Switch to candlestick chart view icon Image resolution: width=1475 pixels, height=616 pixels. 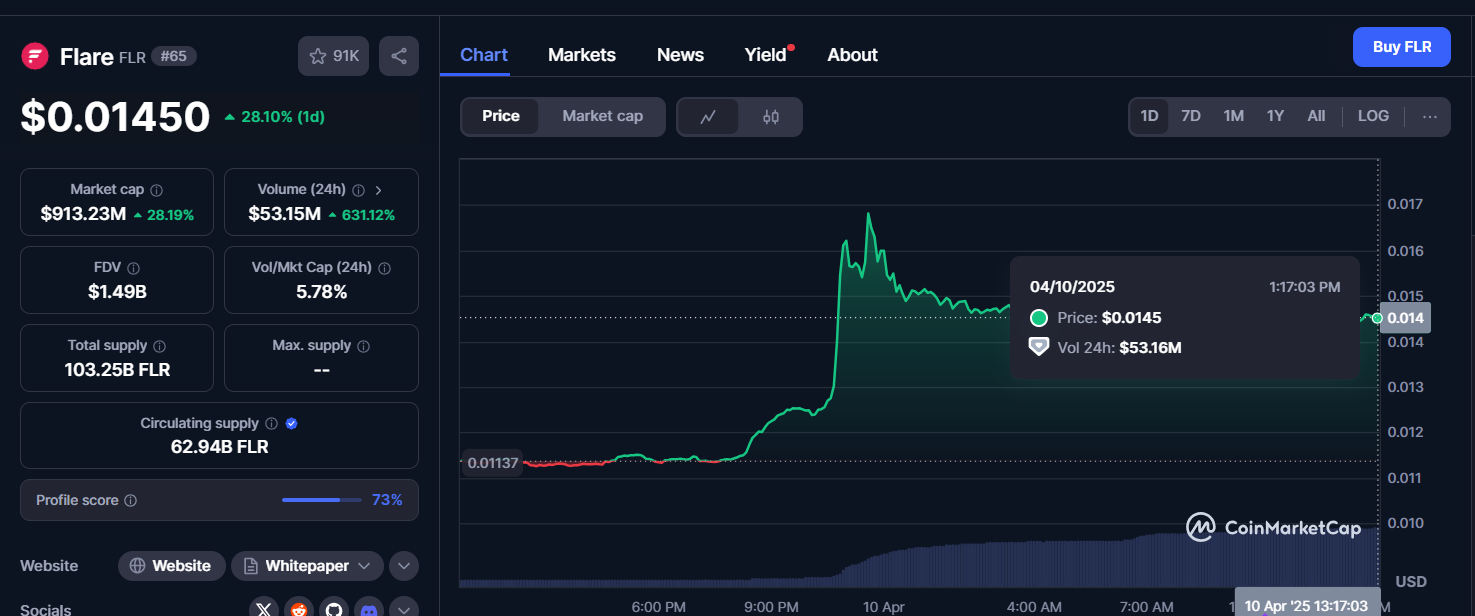(770, 117)
